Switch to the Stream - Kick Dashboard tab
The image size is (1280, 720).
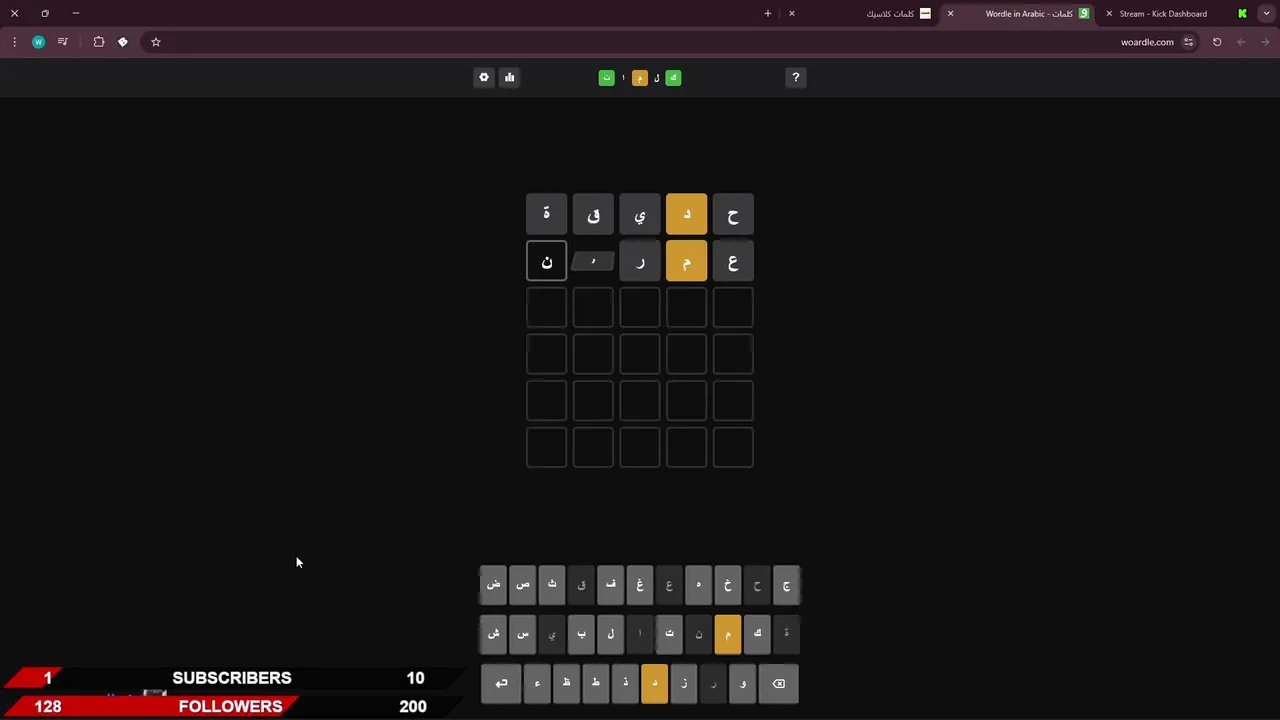tap(1178, 14)
